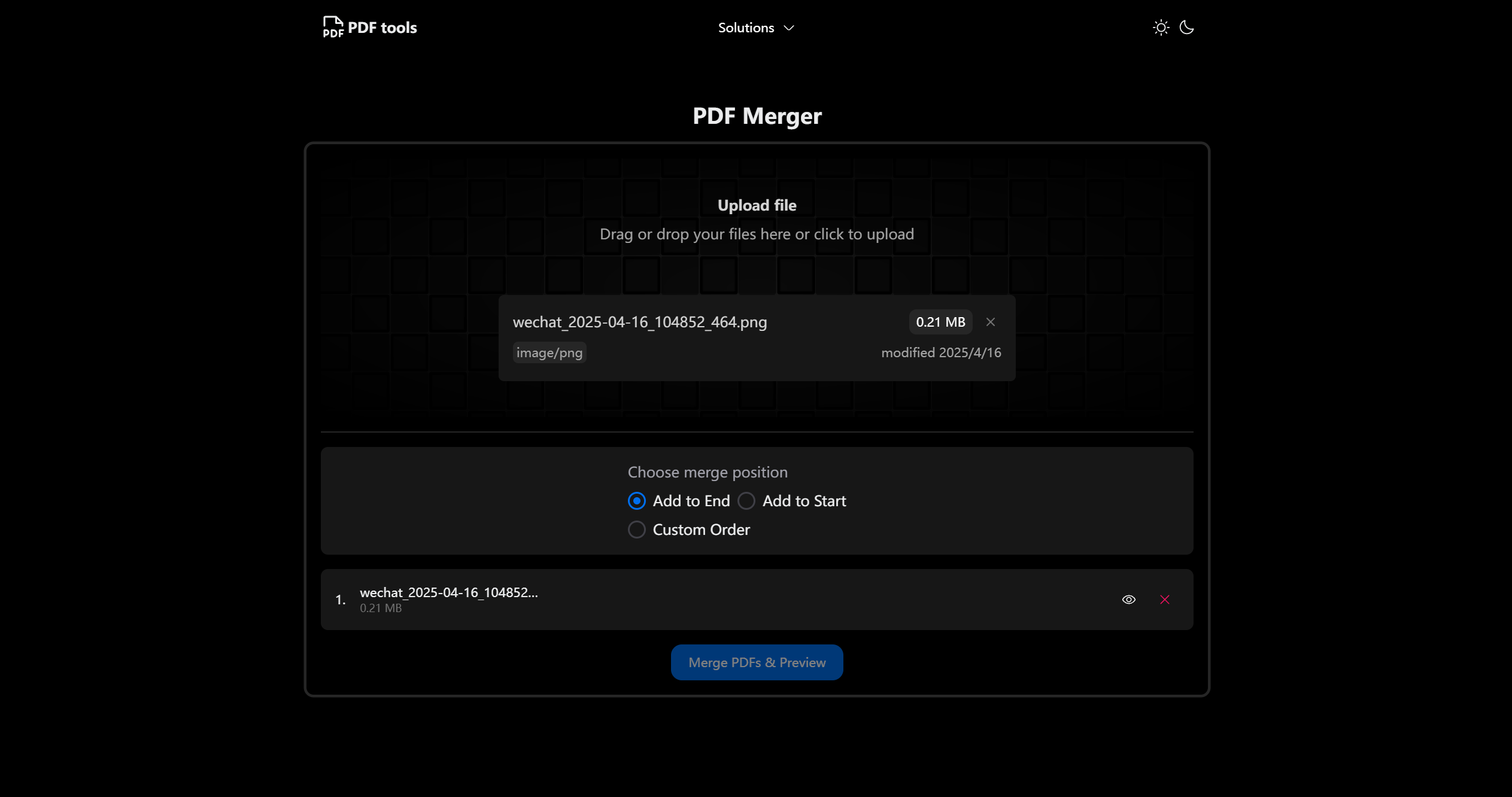Click the image/png type badge

point(548,352)
